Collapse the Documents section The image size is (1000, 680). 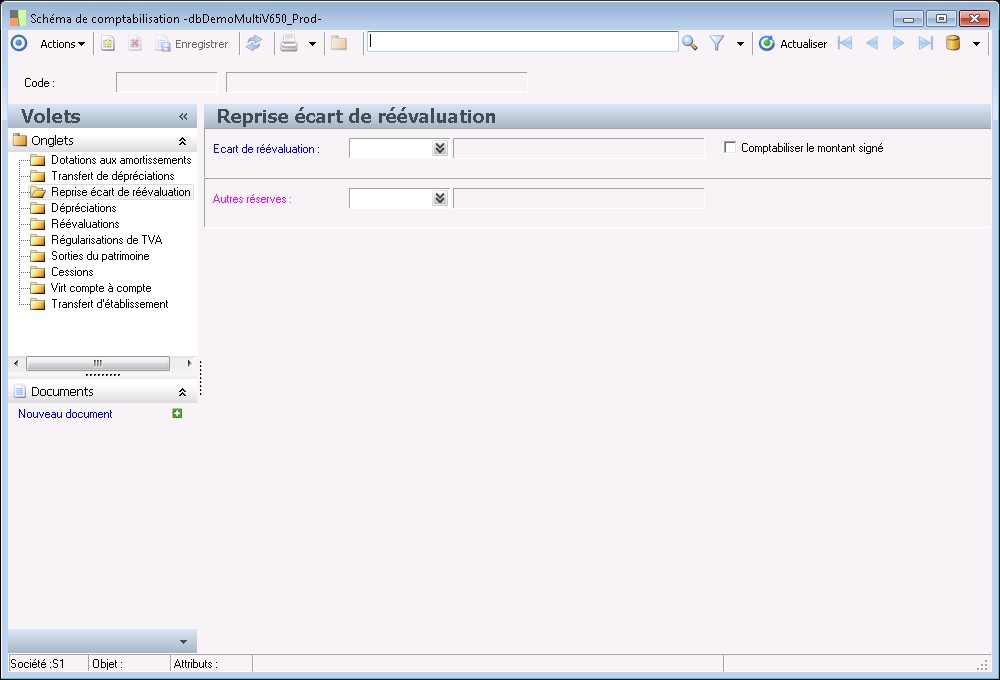182,392
